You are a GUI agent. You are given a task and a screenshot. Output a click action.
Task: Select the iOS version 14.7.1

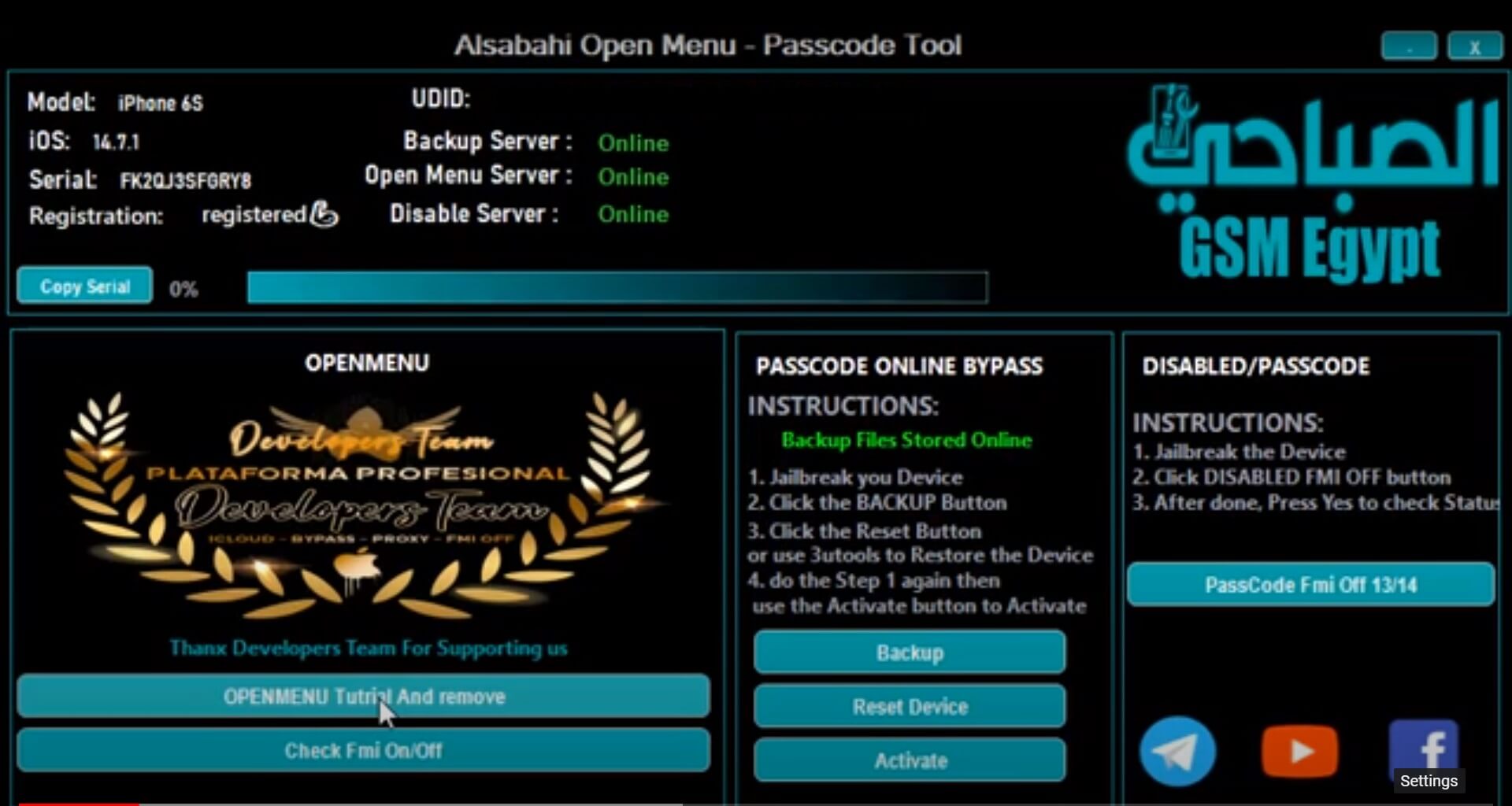click(116, 142)
